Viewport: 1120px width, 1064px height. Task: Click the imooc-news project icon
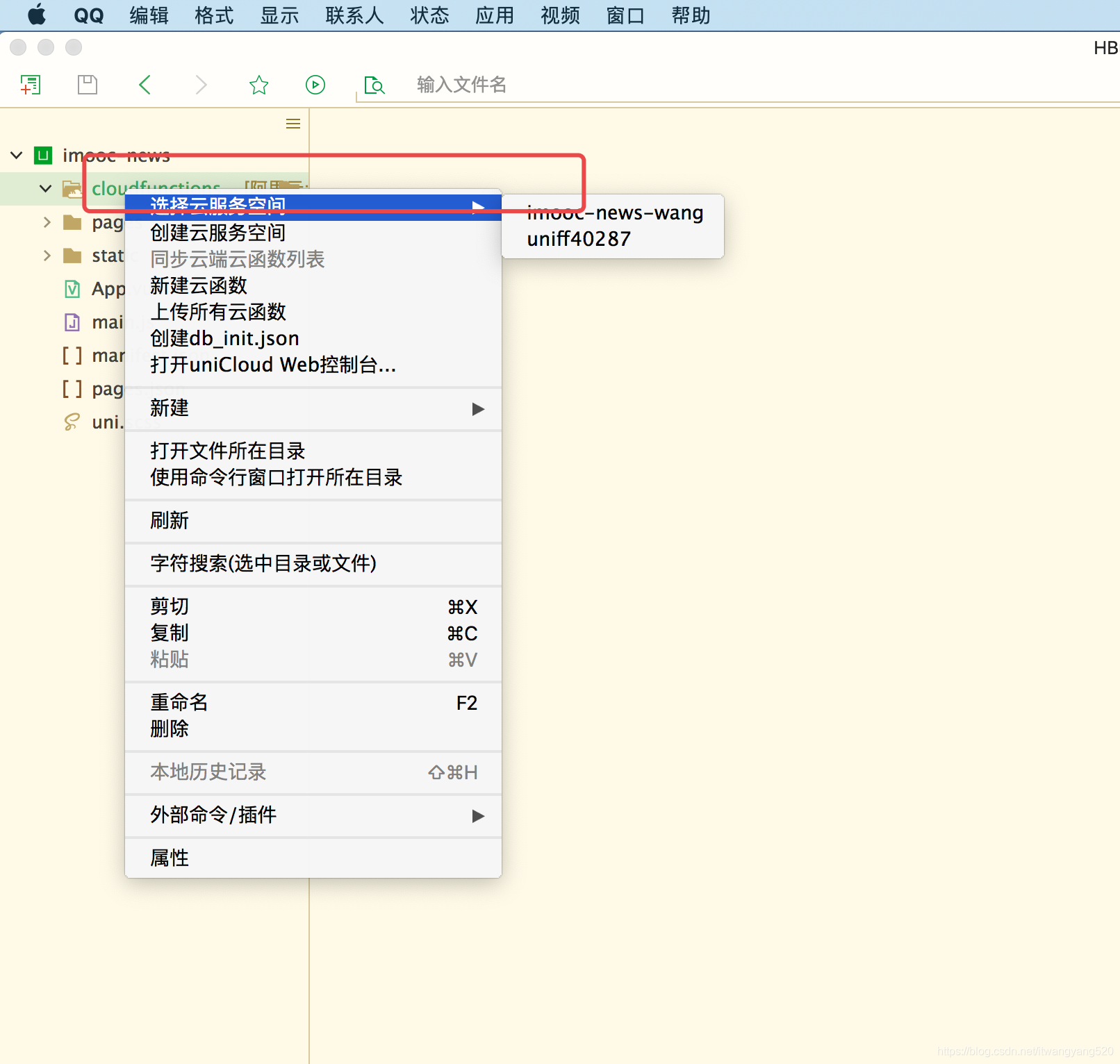click(x=43, y=155)
